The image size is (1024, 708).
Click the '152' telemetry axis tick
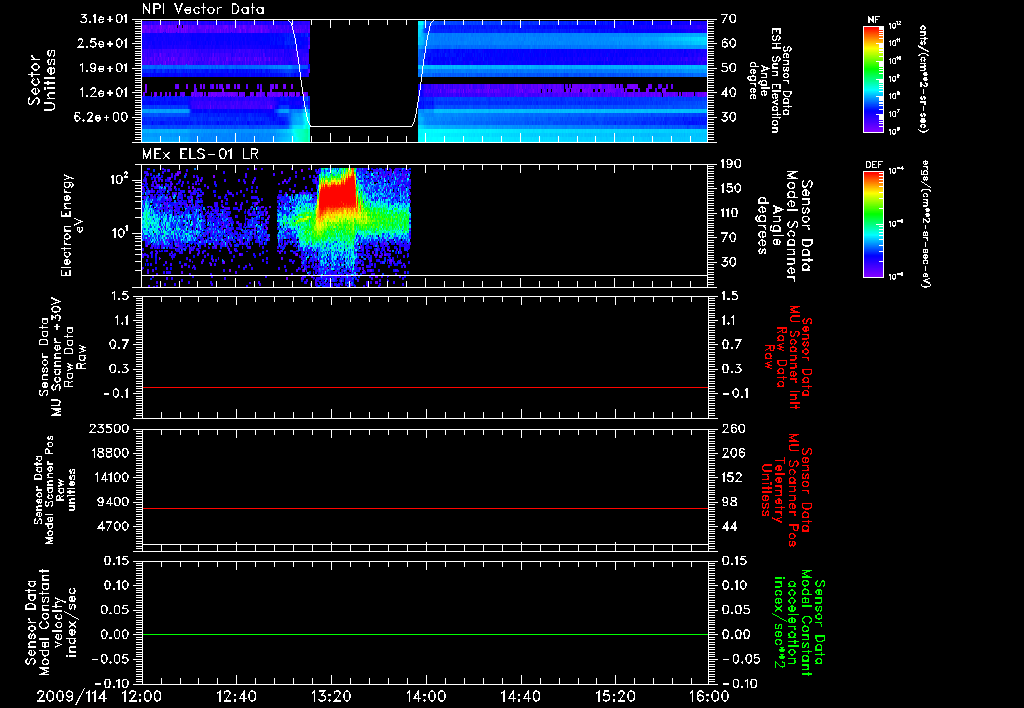(x=733, y=477)
